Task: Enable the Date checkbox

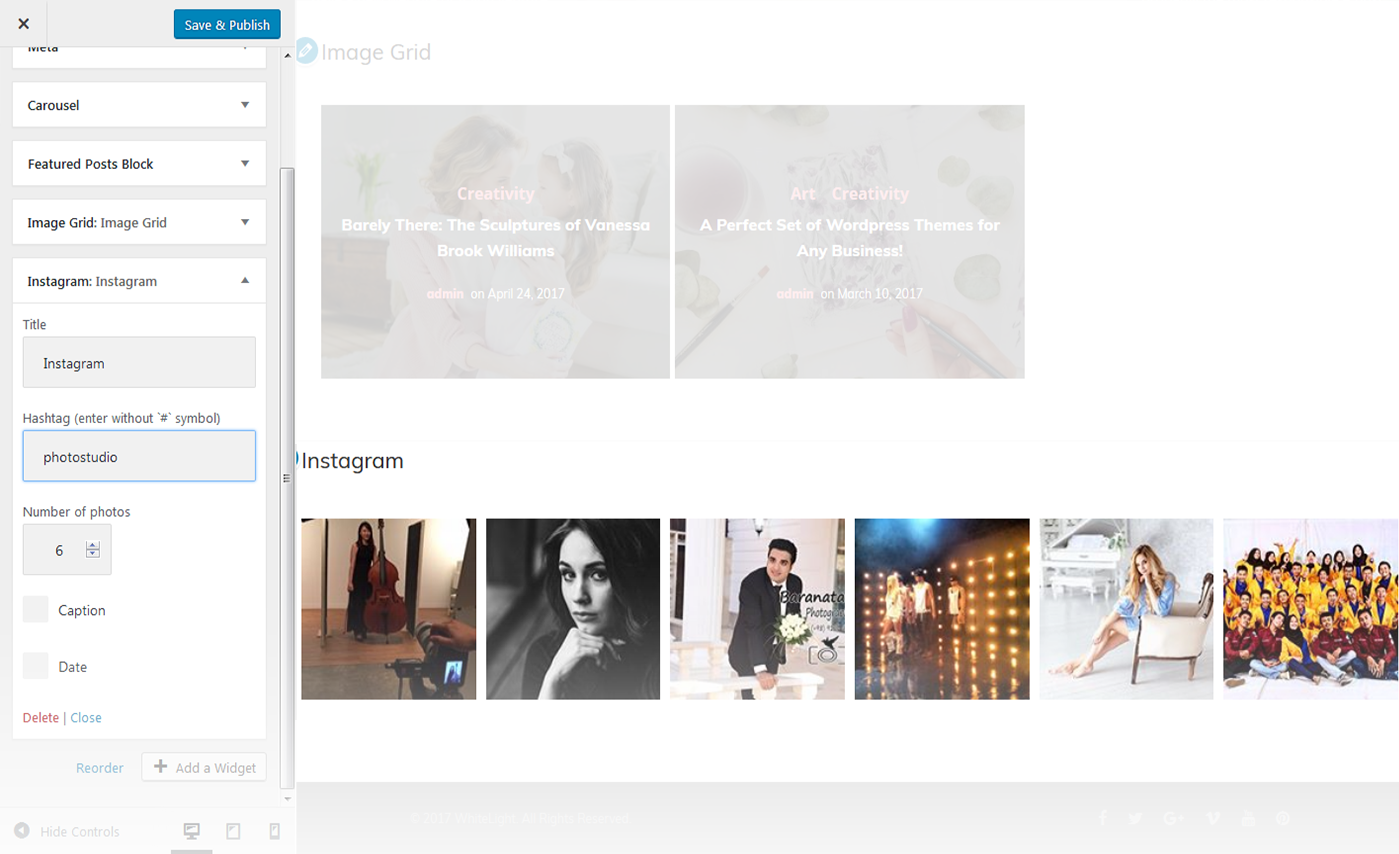Action: [35, 665]
